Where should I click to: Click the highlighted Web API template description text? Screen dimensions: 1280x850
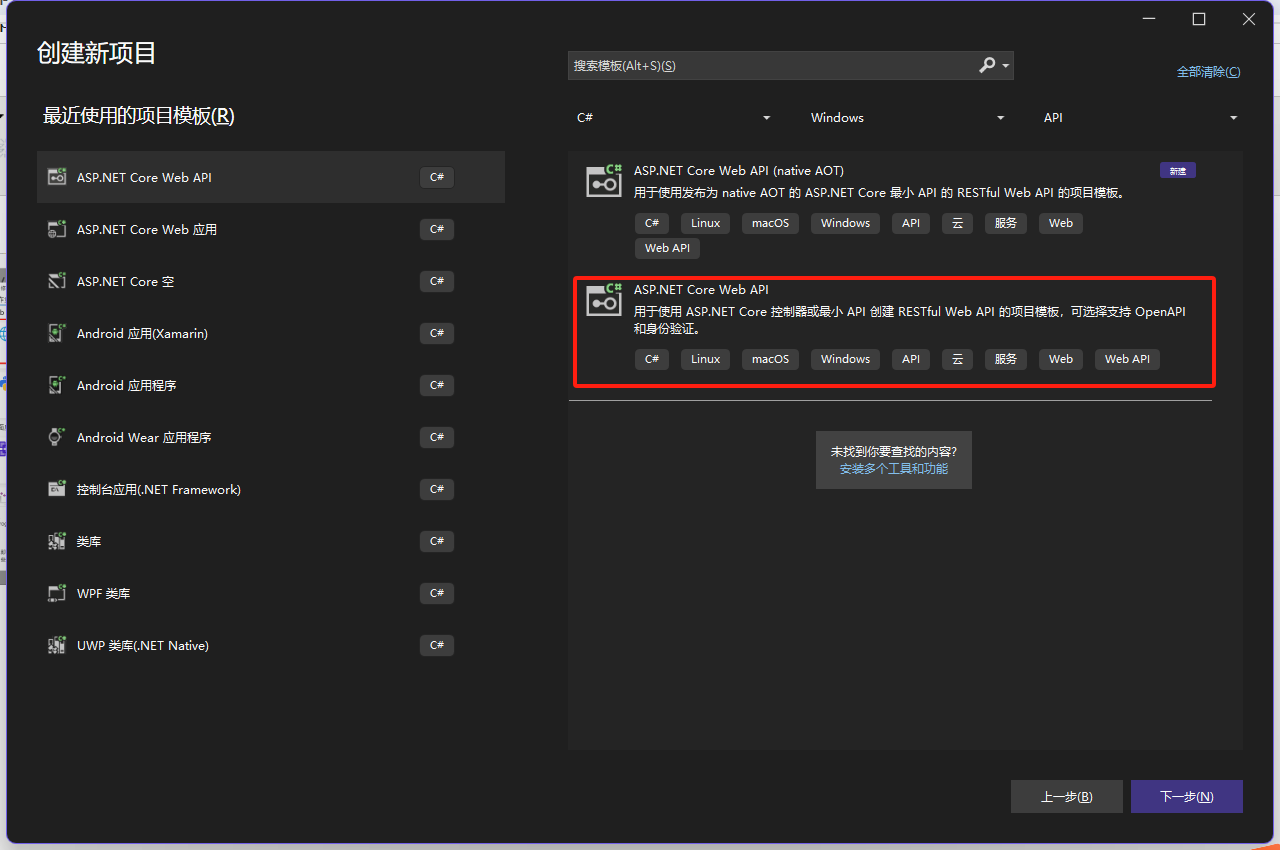(910, 320)
